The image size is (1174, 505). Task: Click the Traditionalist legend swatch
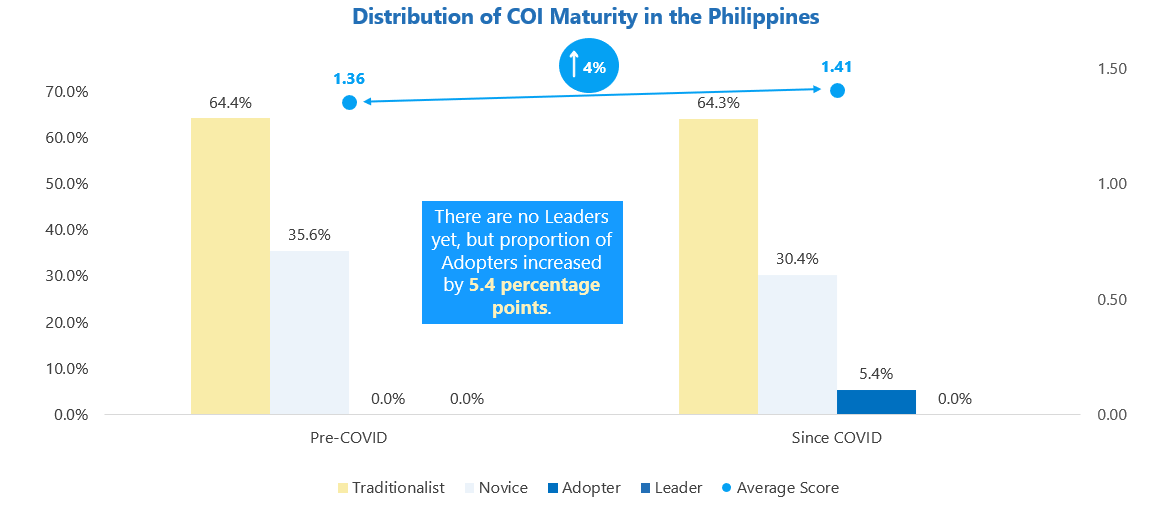pyautogui.click(x=342, y=488)
